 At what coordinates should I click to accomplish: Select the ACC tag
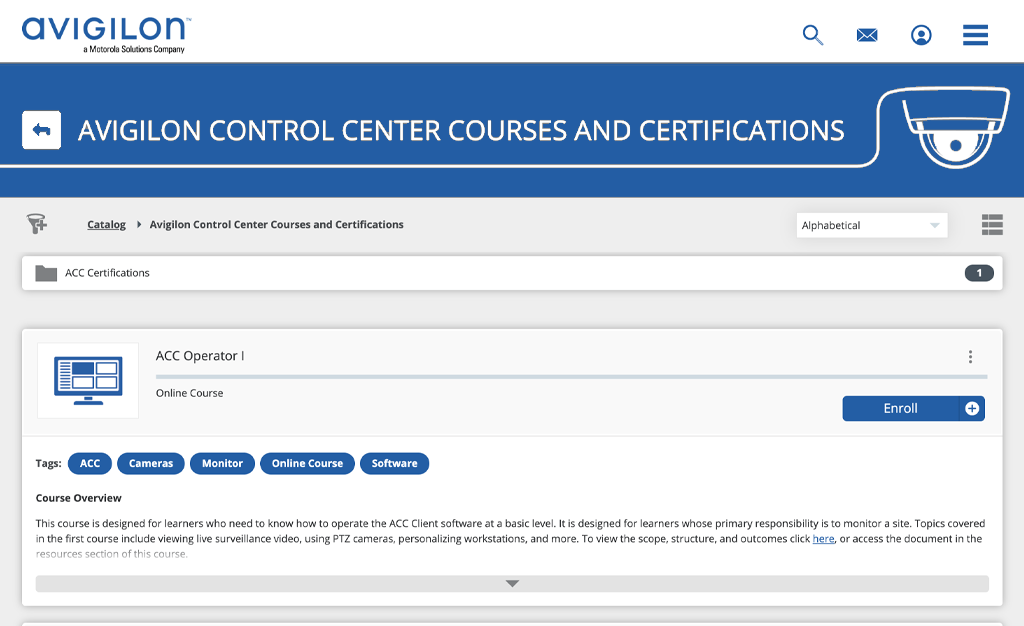pos(90,463)
